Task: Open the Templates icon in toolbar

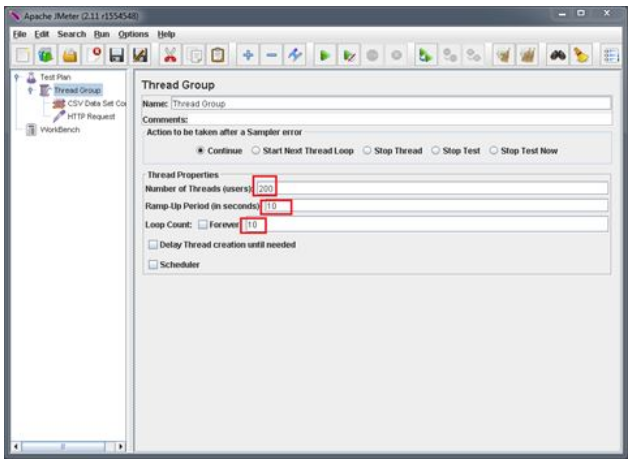Action: pos(46,55)
